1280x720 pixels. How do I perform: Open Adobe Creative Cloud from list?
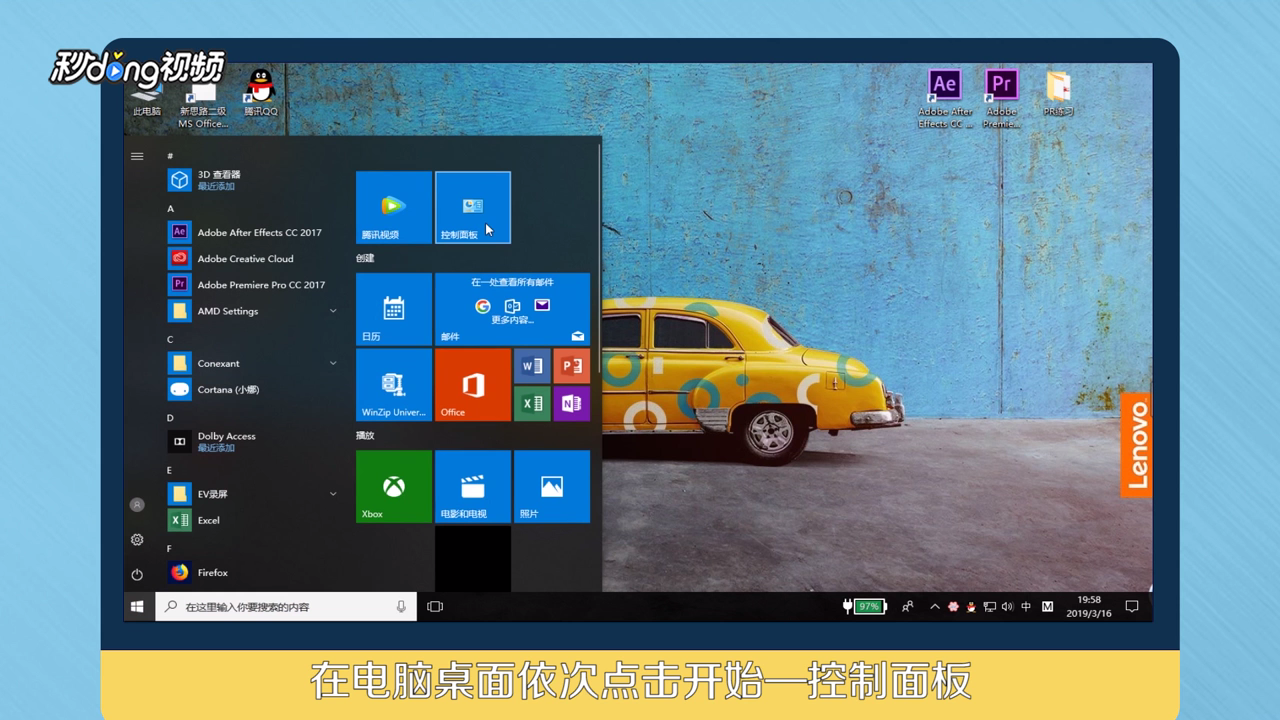pyautogui.click(x=254, y=258)
